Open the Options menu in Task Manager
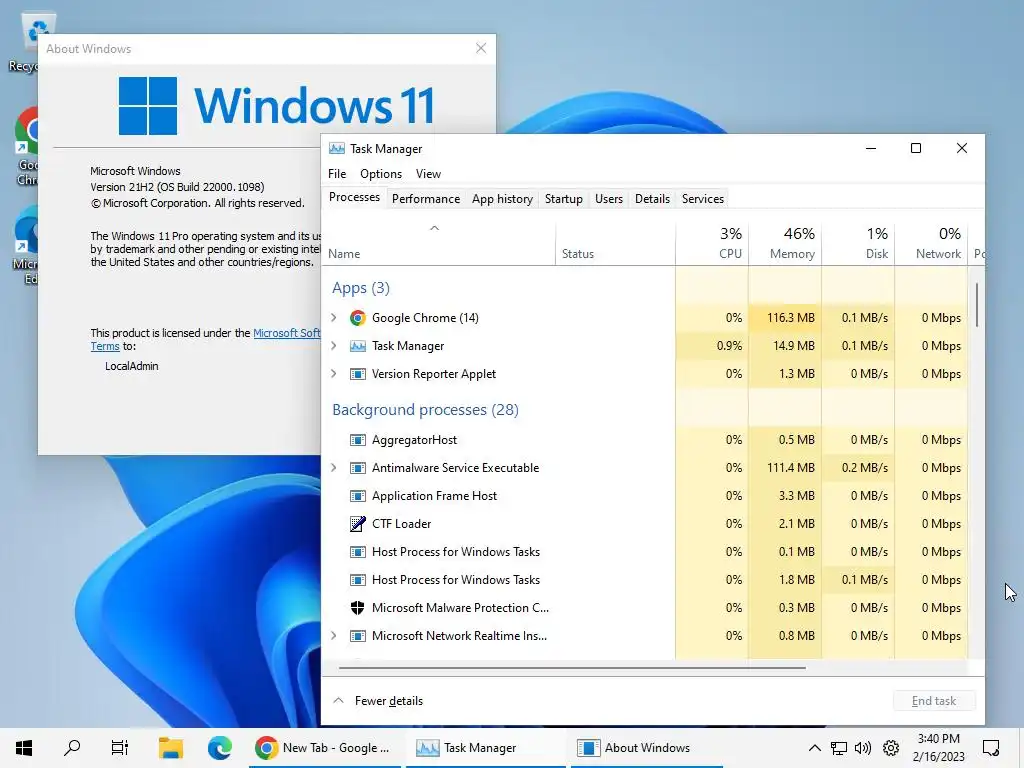This screenshot has width=1024, height=768. tap(381, 174)
